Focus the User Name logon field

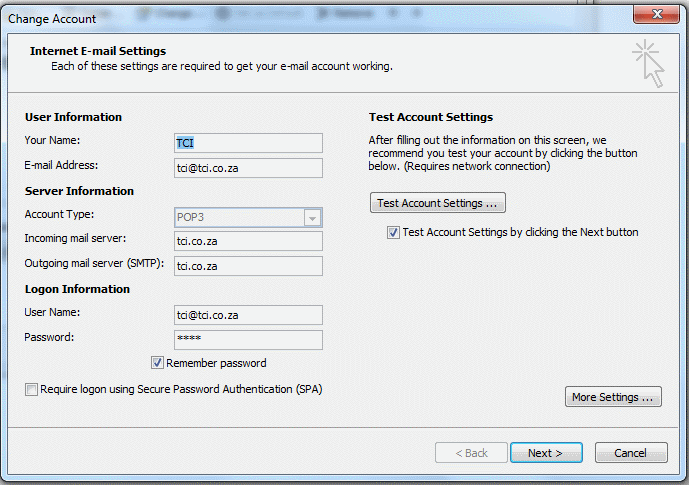248,315
